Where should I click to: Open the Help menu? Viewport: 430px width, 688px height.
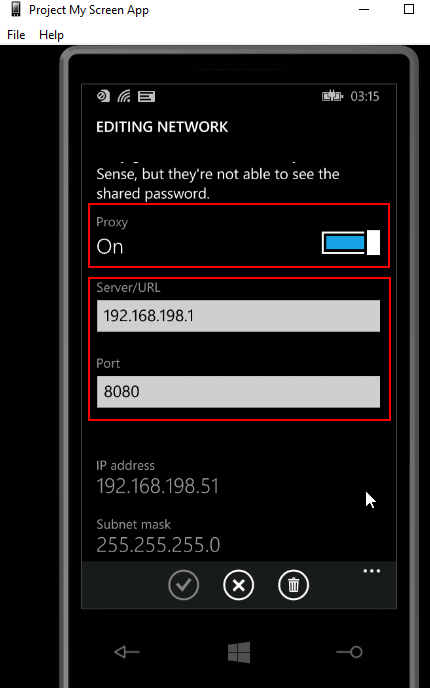[51, 35]
